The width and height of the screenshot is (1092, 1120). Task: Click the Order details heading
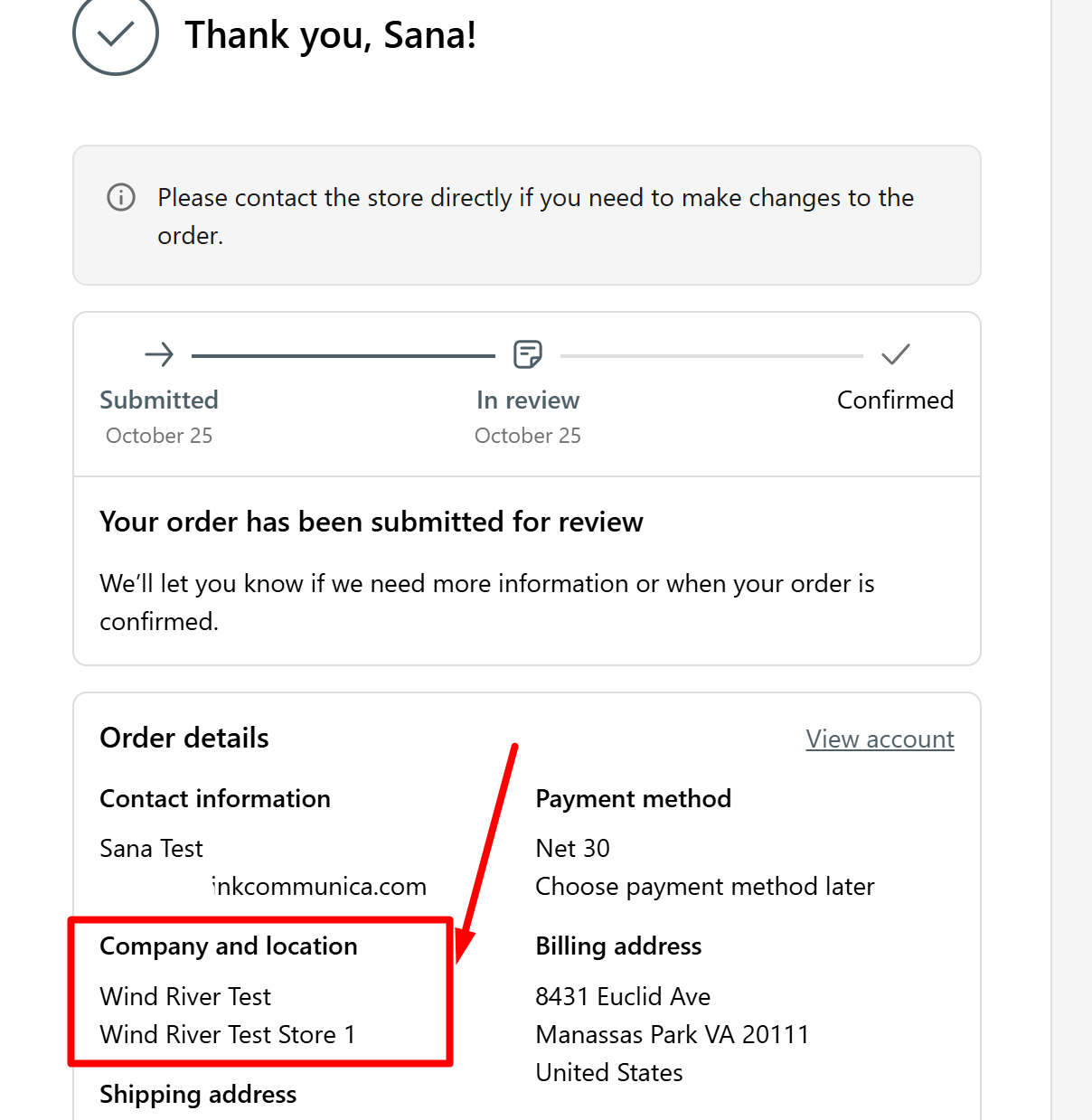184,739
